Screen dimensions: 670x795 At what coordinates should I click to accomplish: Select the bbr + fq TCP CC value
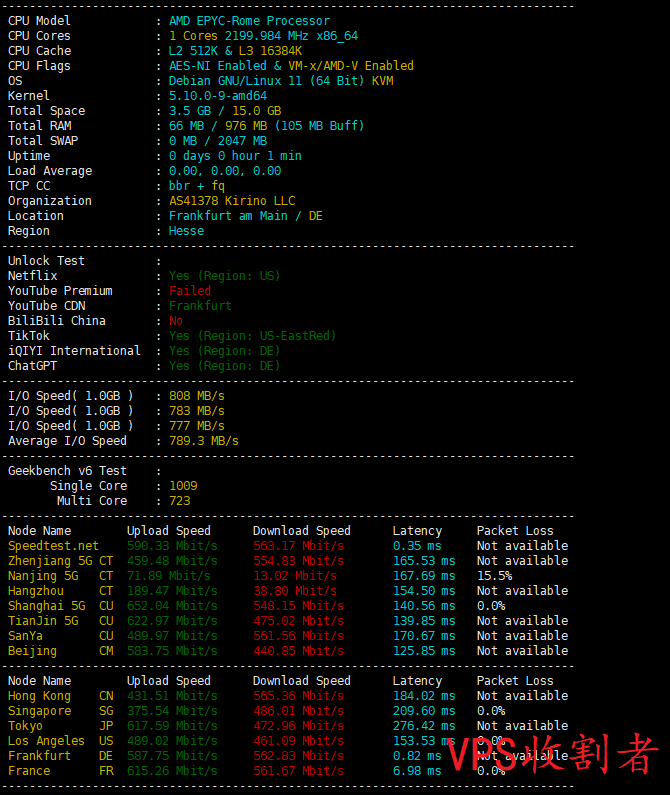click(197, 186)
